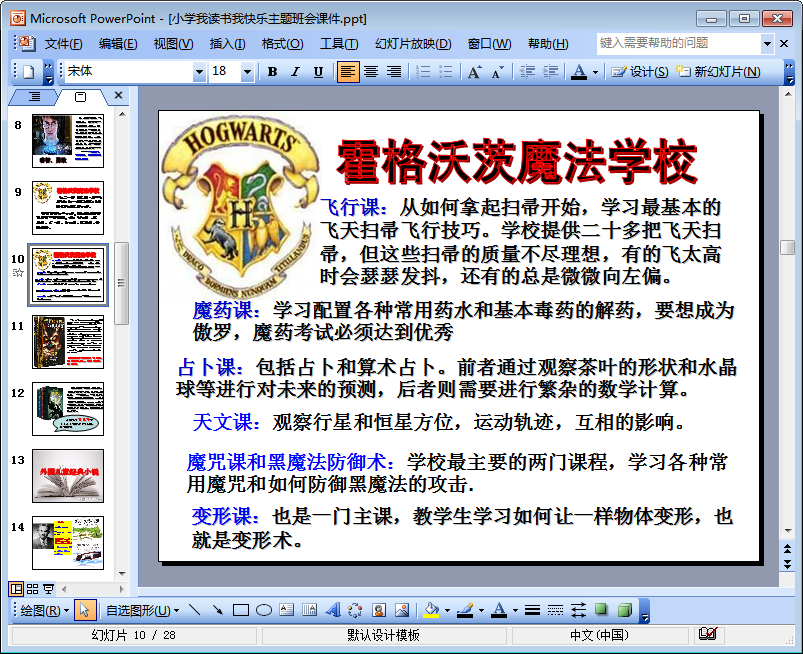Image resolution: width=803 pixels, height=654 pixels.
Task: Open the font size dropdown
Action: (247, 72)
